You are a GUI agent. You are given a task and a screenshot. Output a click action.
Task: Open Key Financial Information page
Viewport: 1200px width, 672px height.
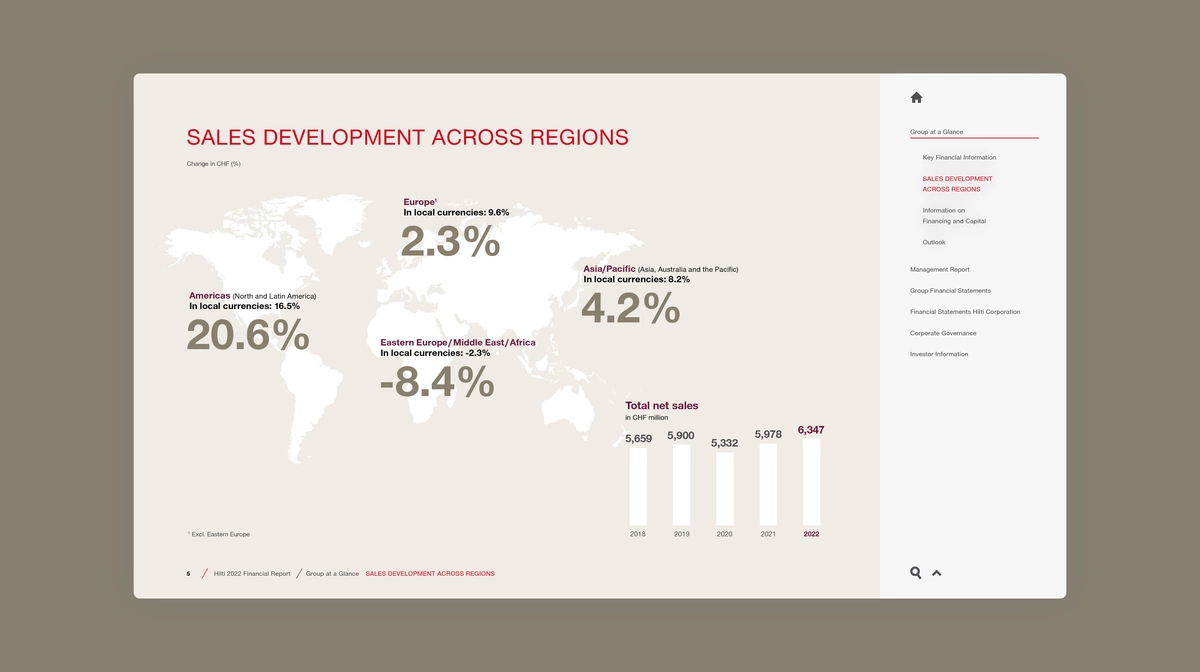coord(959,158)
